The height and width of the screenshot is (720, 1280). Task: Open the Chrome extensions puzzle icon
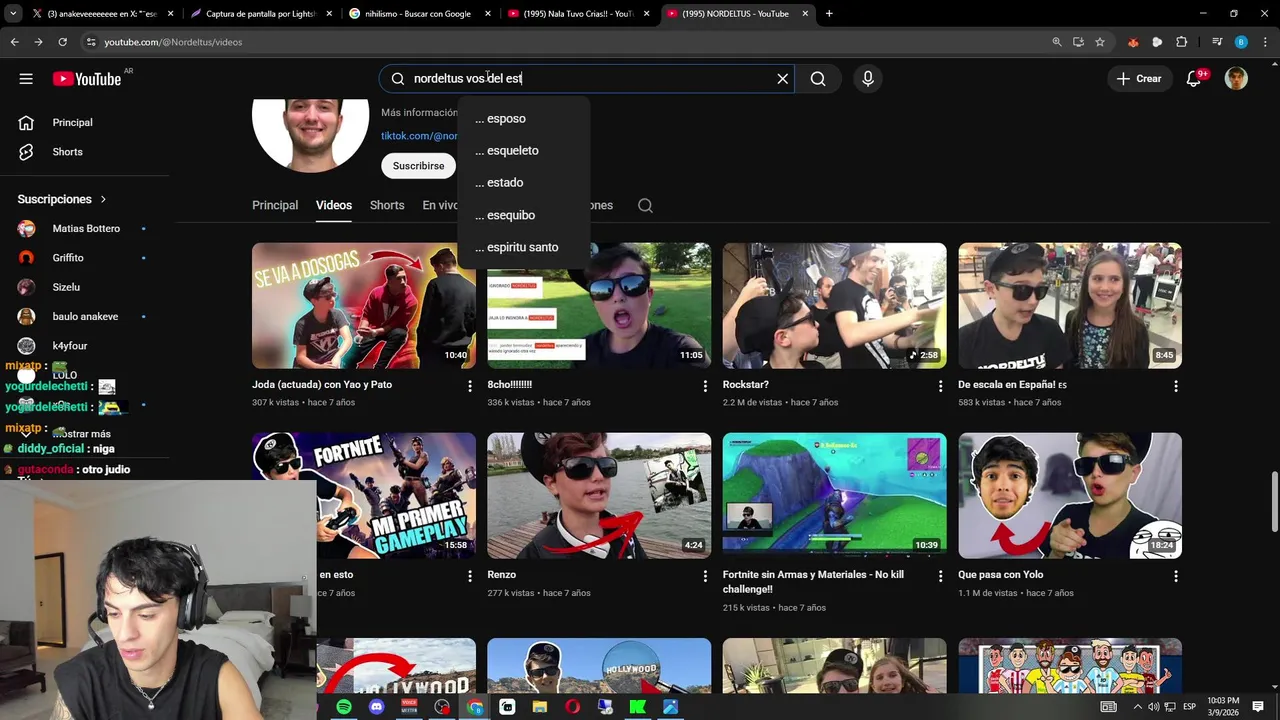(x=1182, y=42)
